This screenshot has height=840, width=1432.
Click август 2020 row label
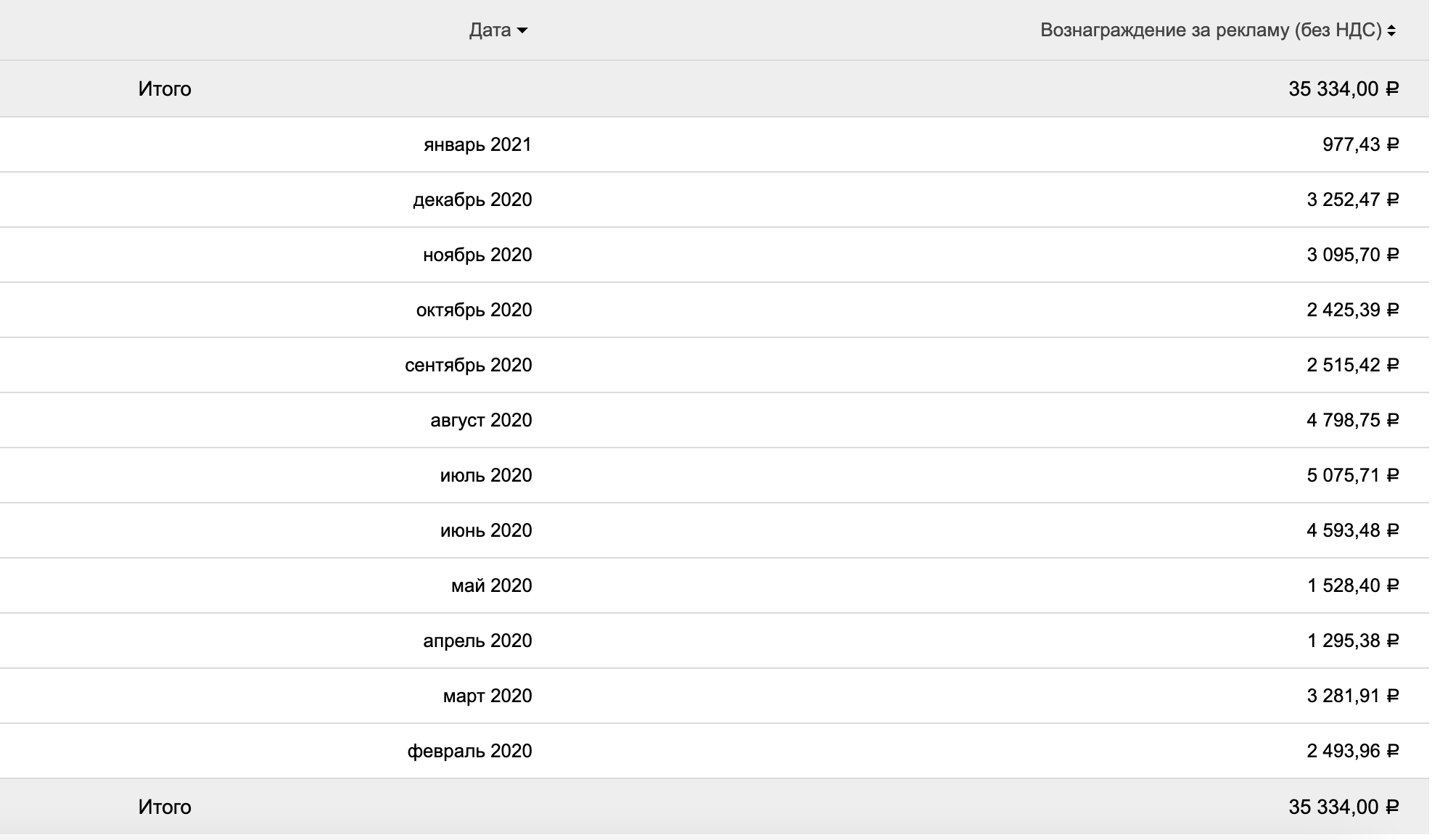481,420
